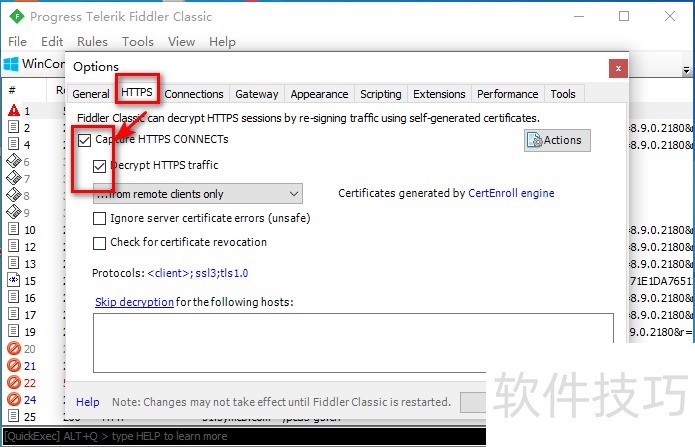Select session 1 warning icon
This screenshot has height=447, width=695.
[14, 110]
